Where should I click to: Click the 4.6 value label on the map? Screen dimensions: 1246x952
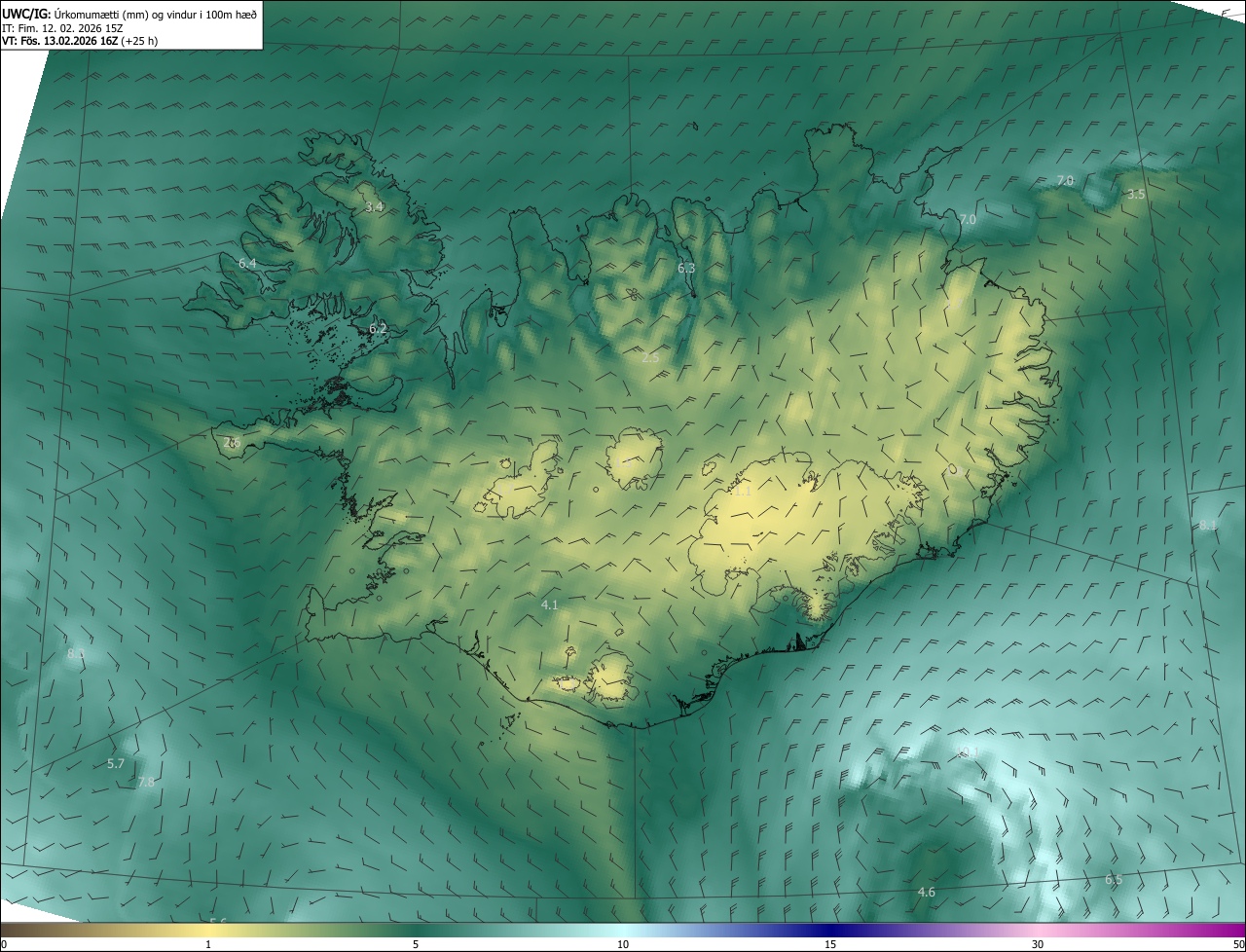click(x=927, y=893)
